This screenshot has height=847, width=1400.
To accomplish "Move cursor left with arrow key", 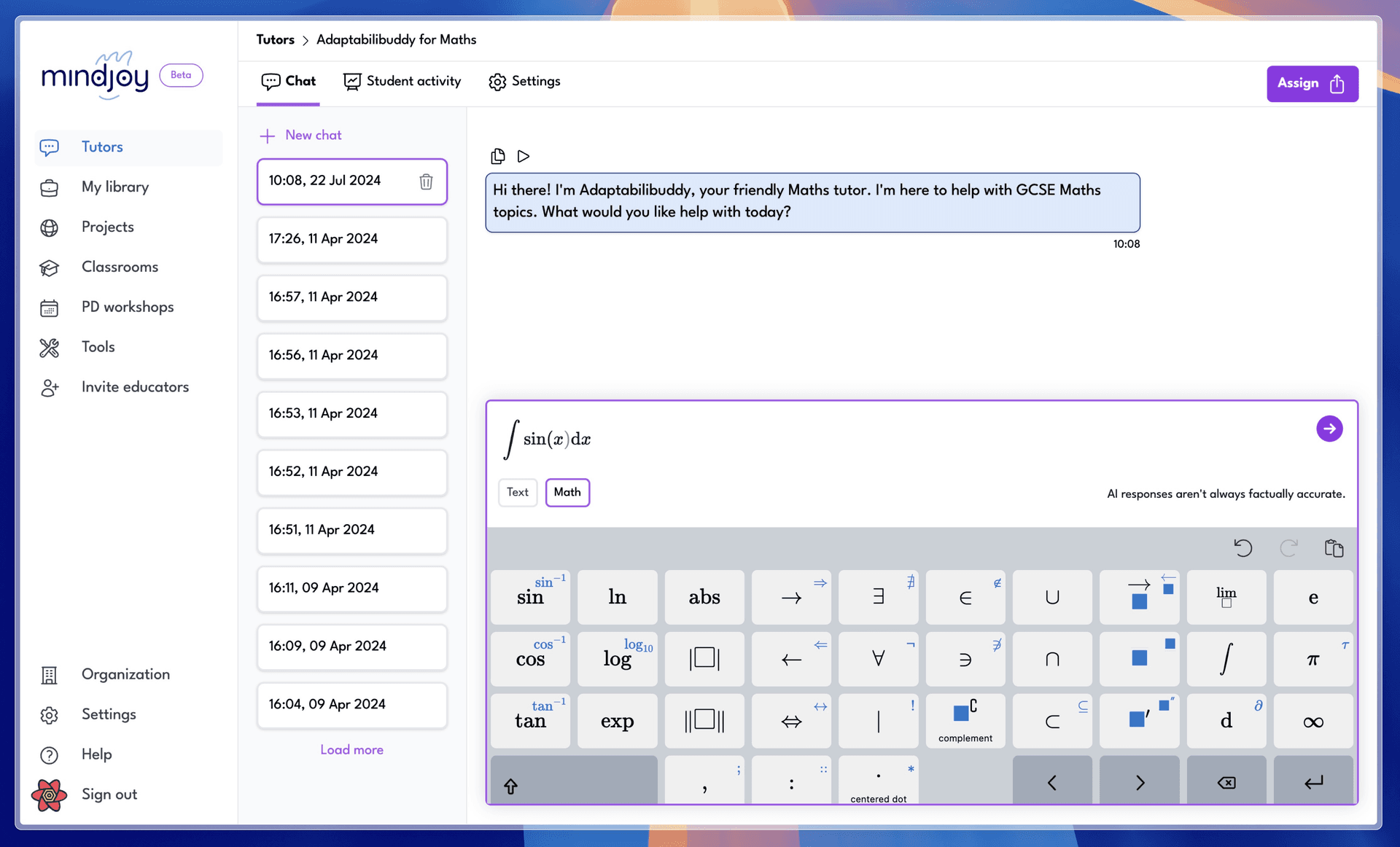I will pyautogui.click(x=1051, y=781).
